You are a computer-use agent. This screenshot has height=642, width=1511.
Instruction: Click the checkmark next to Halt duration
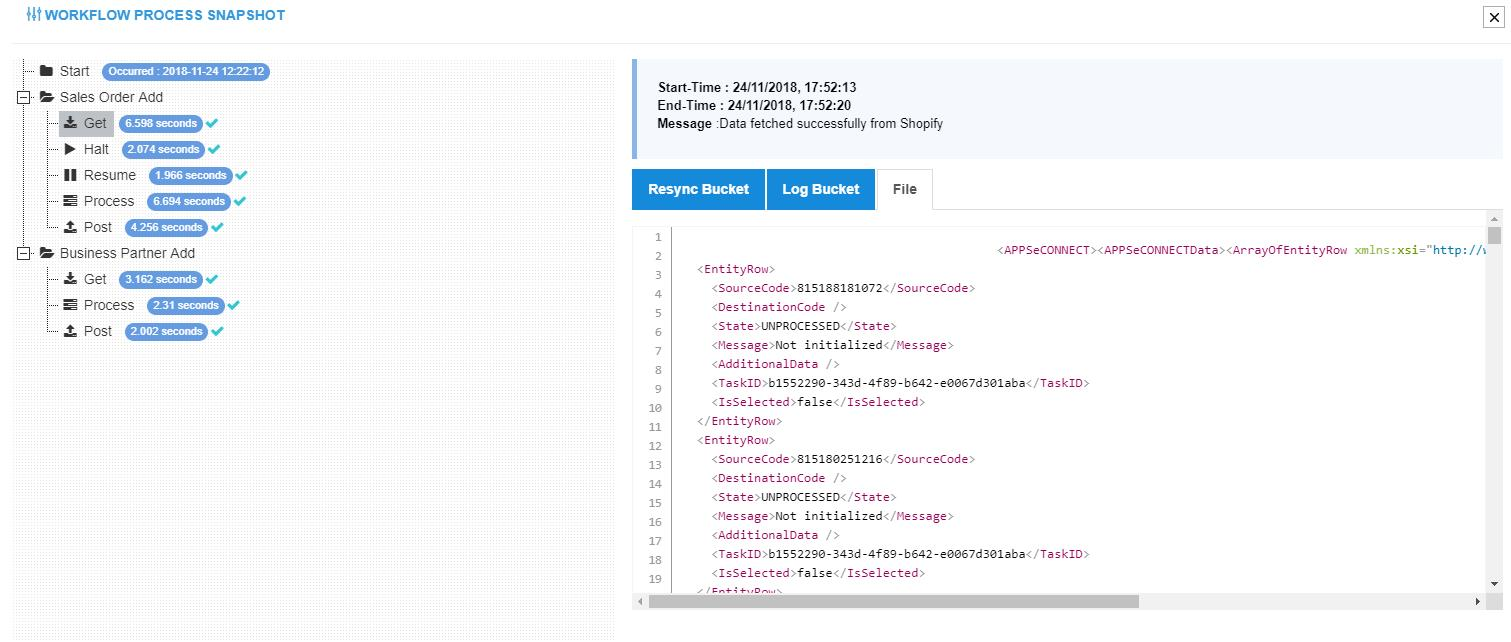click(214, 150)
